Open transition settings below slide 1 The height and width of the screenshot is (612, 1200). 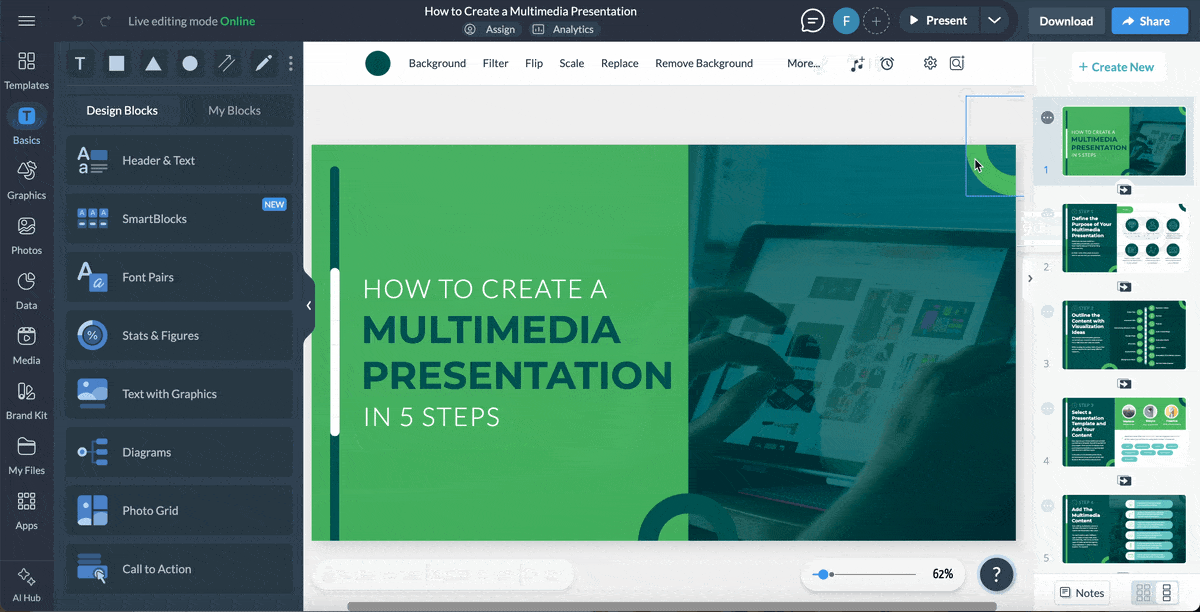[x=1125, y=189]
